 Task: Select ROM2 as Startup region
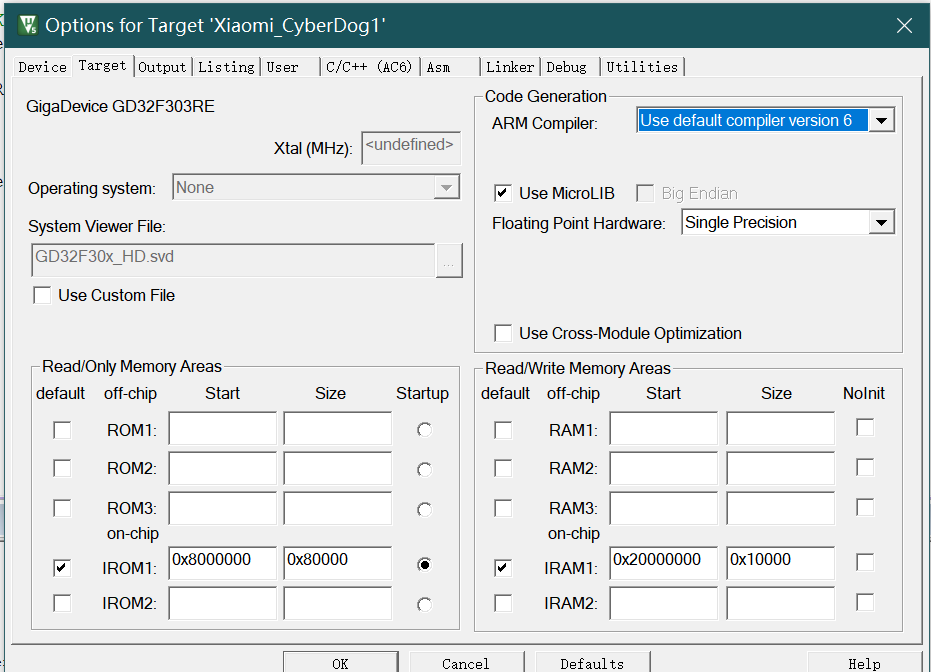tap(424, 470)
